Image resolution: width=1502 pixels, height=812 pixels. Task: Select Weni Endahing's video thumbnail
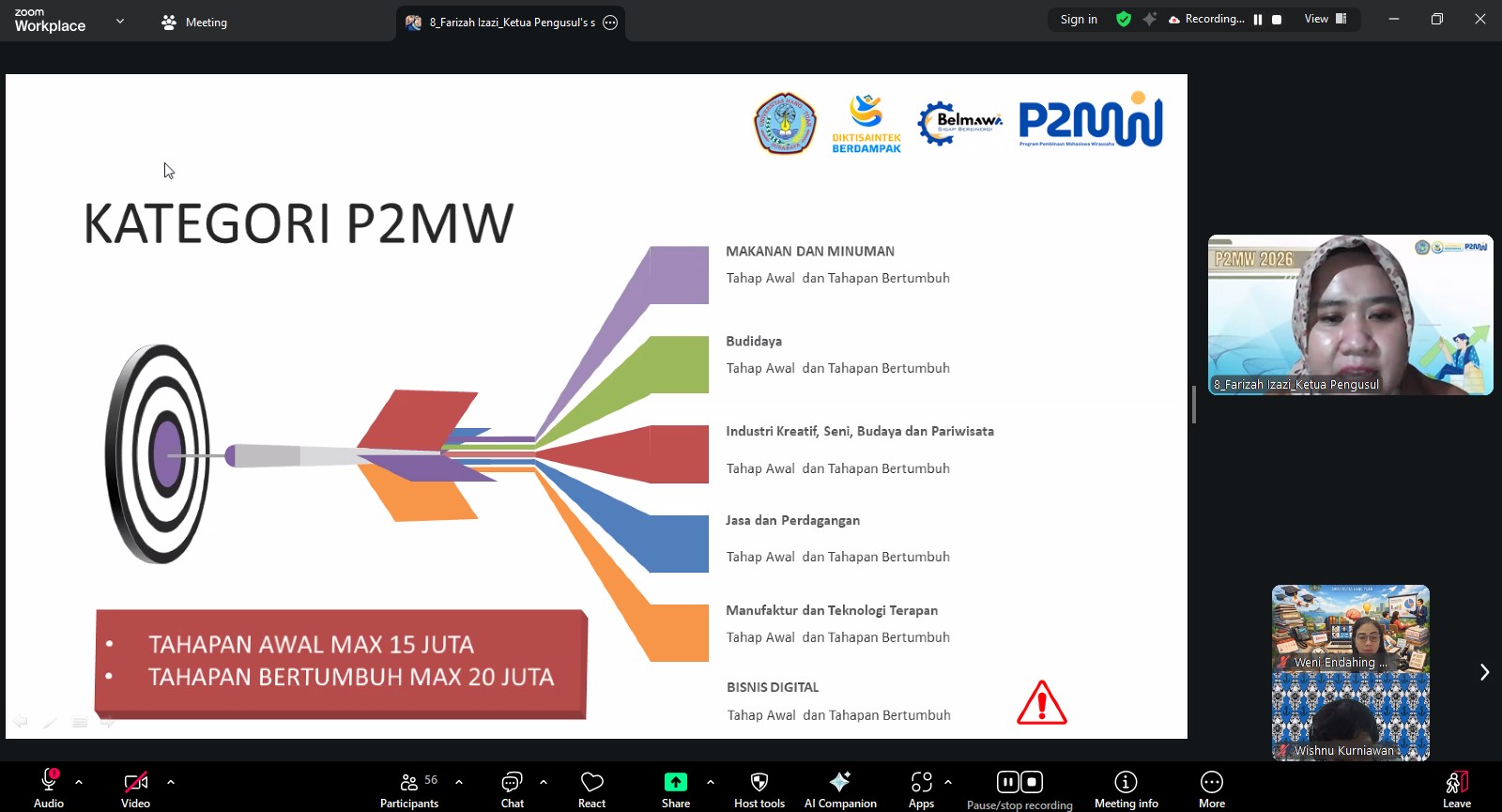click(x=1350, y=628)
